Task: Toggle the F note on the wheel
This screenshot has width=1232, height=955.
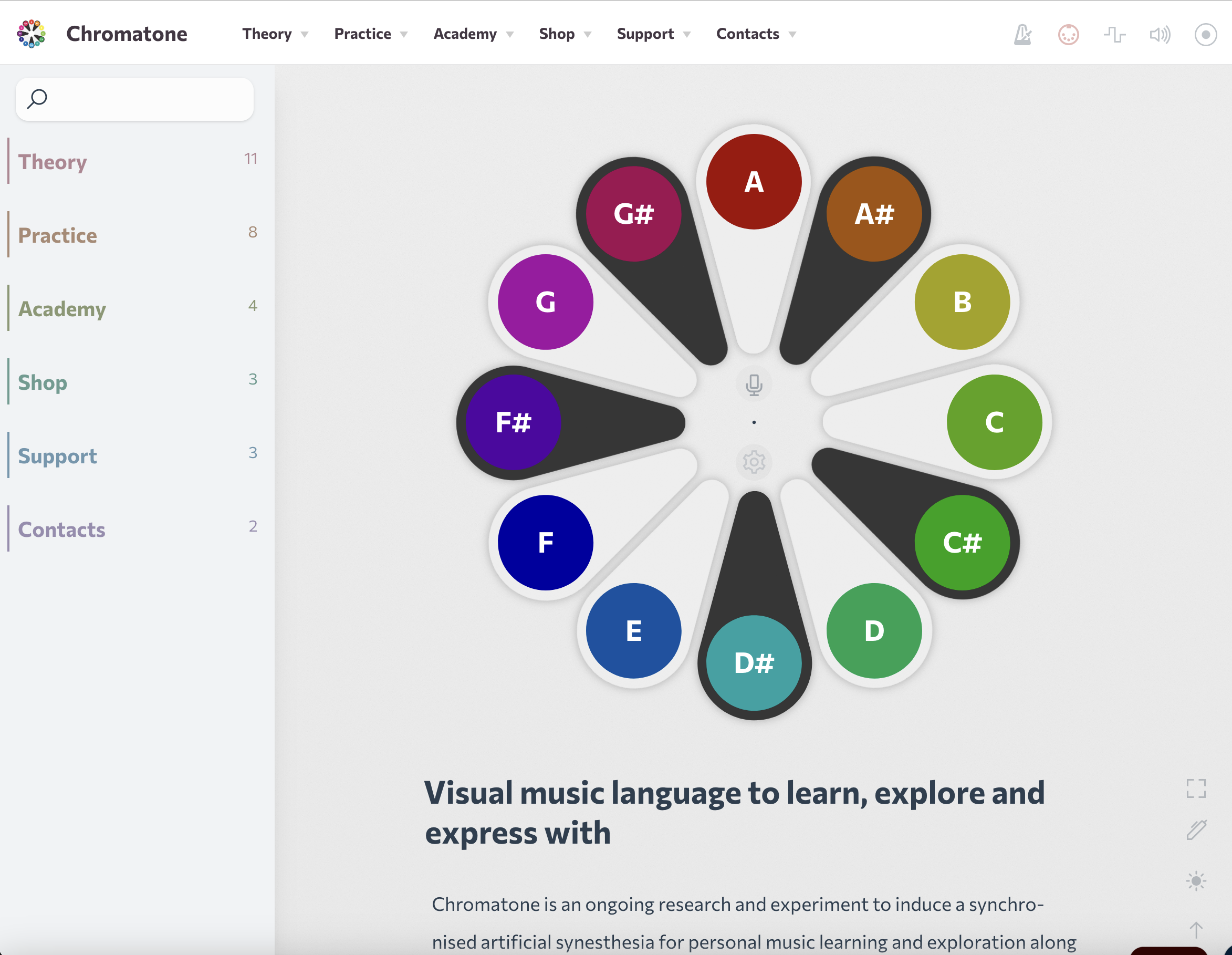Action: (546, 543)
